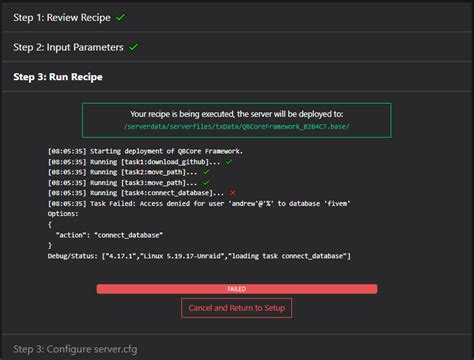
Task: Click the deployment path /serverdata/serverfiles/txData text
Action: tap(237, 127)
